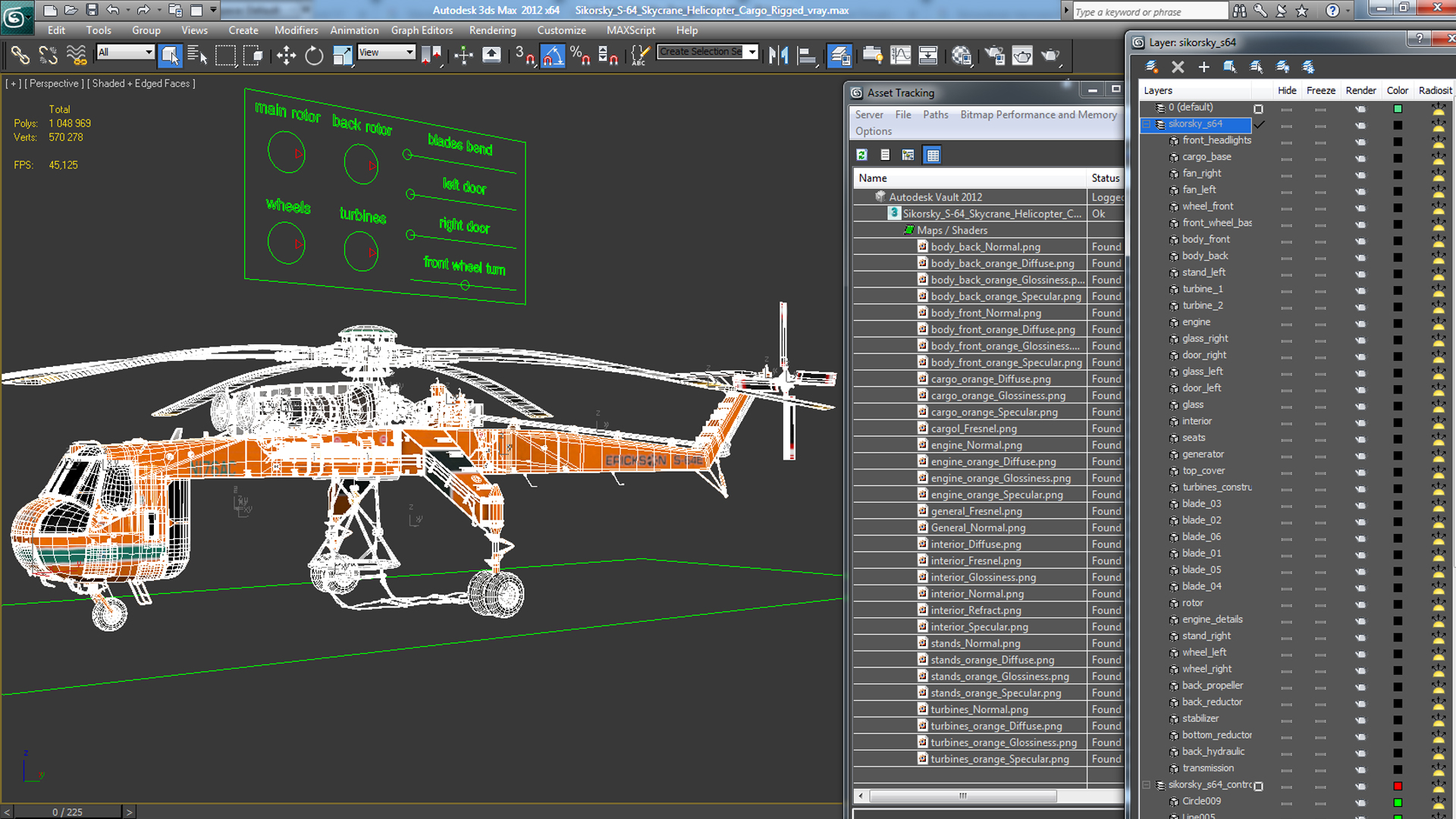The image size is (1456, 819).
Task: Click Select and Manipulate tool
Action: click(x=463, y=55)
